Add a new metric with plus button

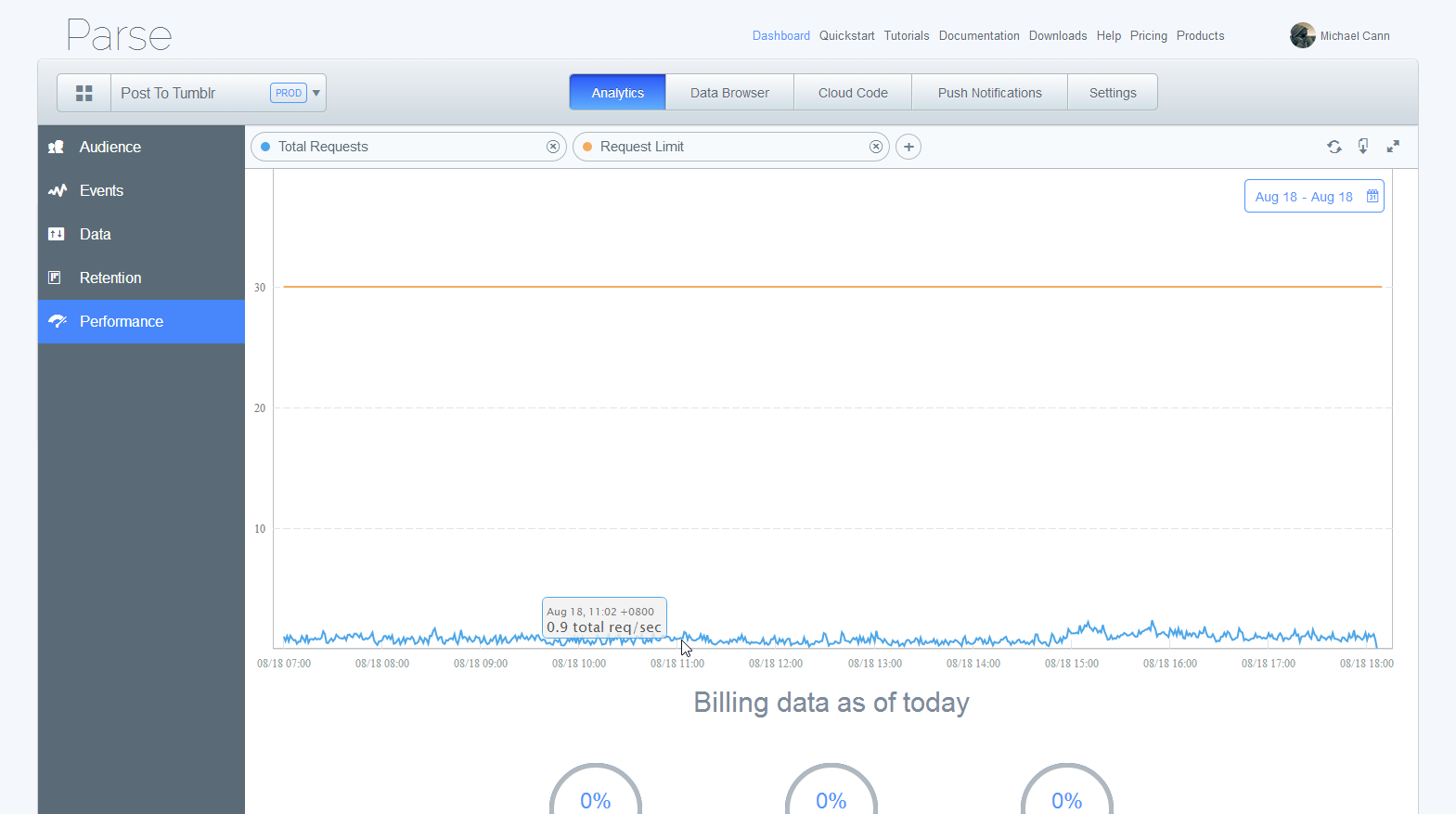coord(908,147)
